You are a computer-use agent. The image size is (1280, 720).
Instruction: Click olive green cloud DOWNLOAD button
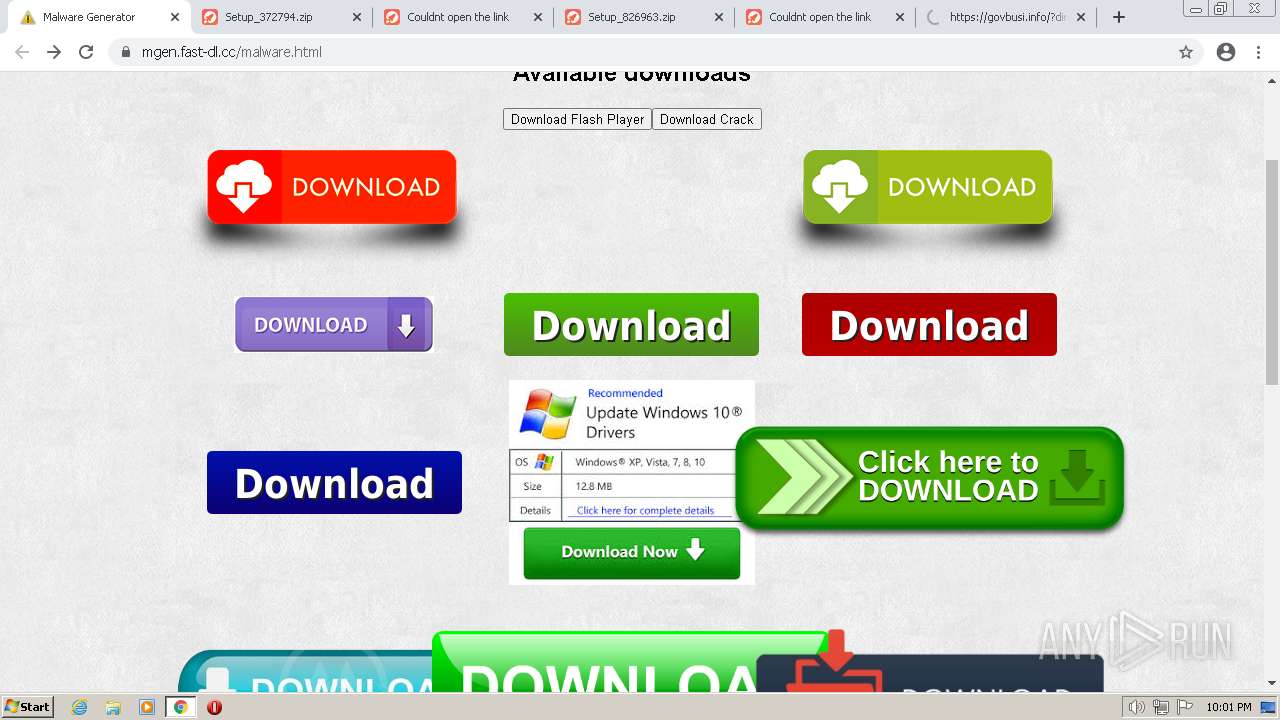coord(928,187)
